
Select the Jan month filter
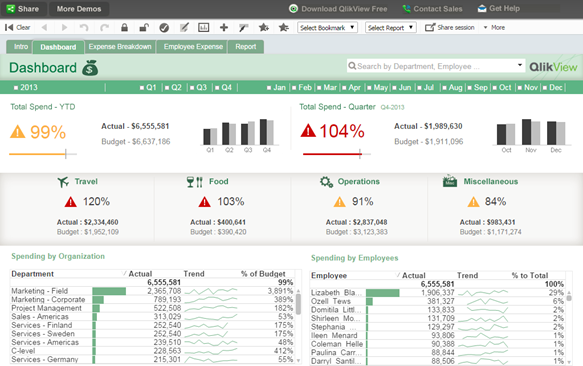click(276, 87)
